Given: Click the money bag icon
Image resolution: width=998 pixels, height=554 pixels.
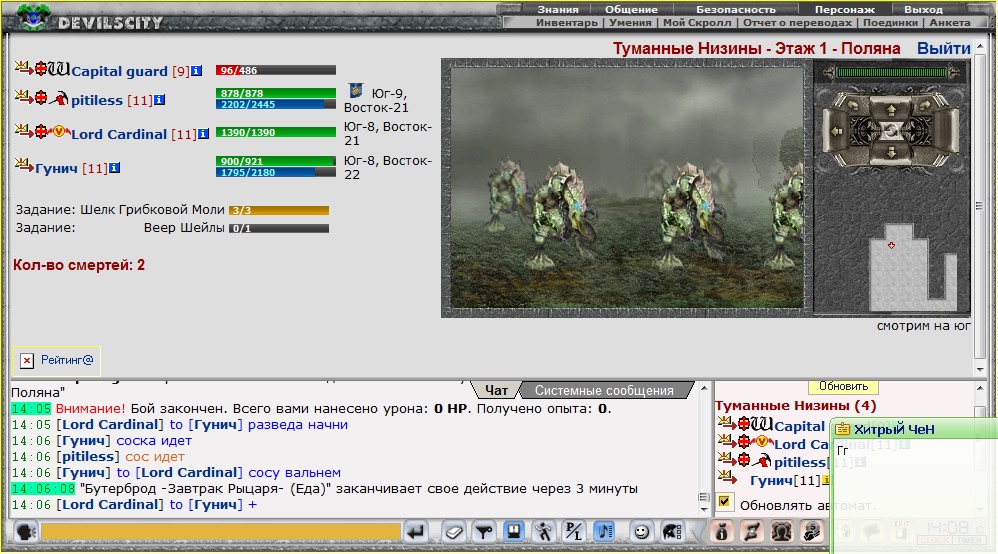Looking at the screenshot, I should coord(721,532).
